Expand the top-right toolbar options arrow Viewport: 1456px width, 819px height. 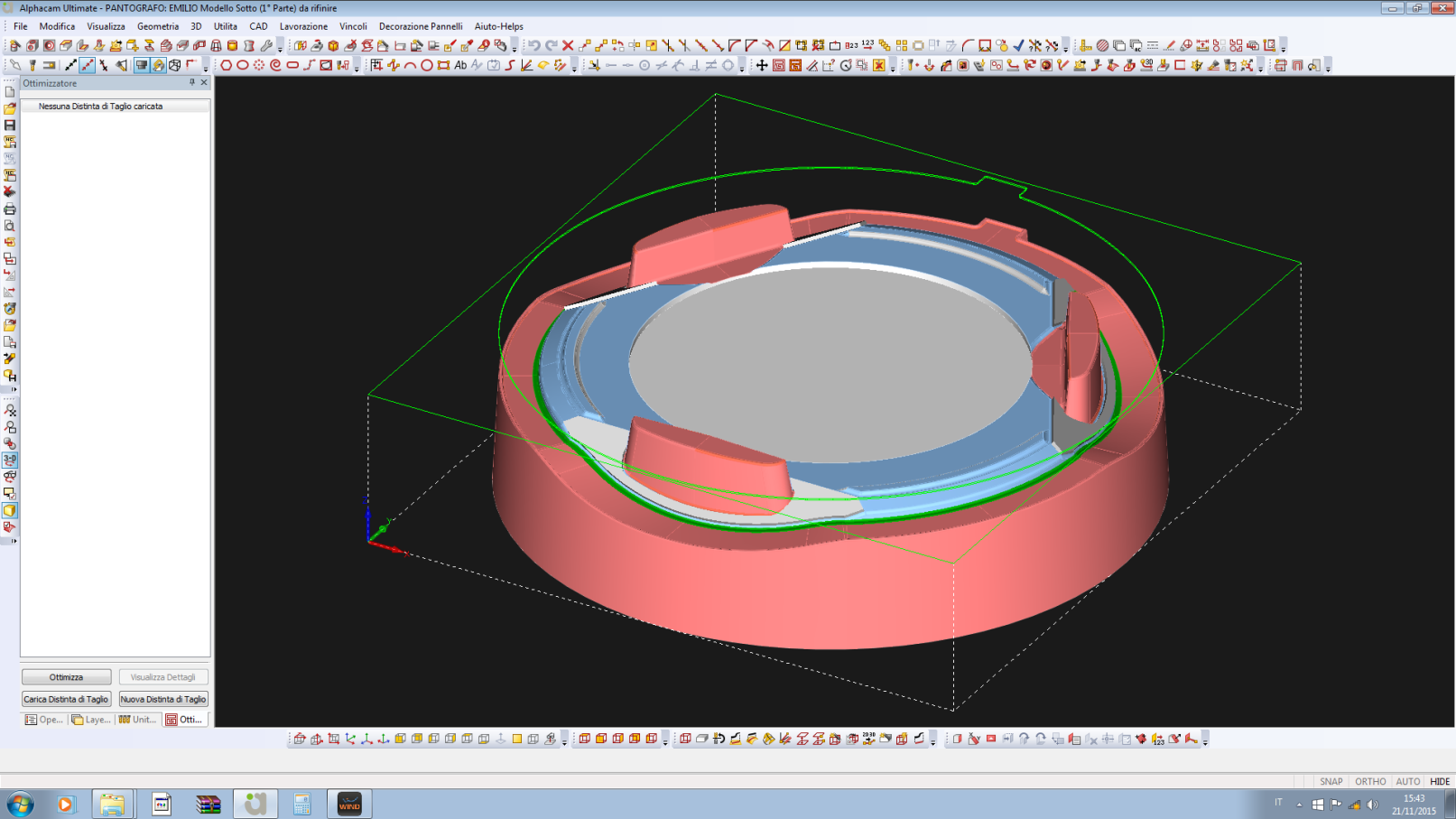pos(1284,47)
